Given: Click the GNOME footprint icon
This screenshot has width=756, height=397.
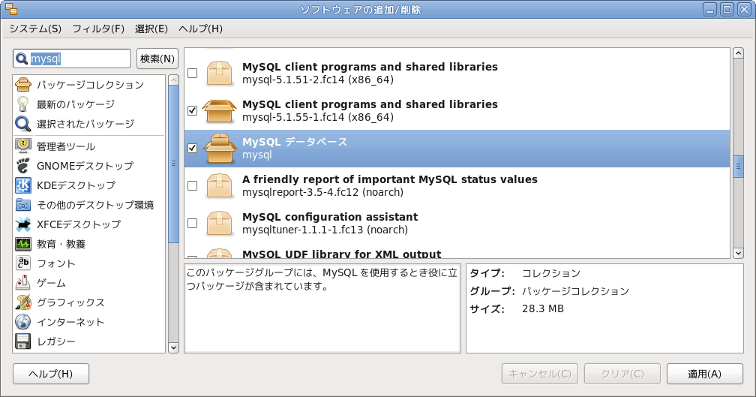Looking at the screenshot, I should click(23, 165).
